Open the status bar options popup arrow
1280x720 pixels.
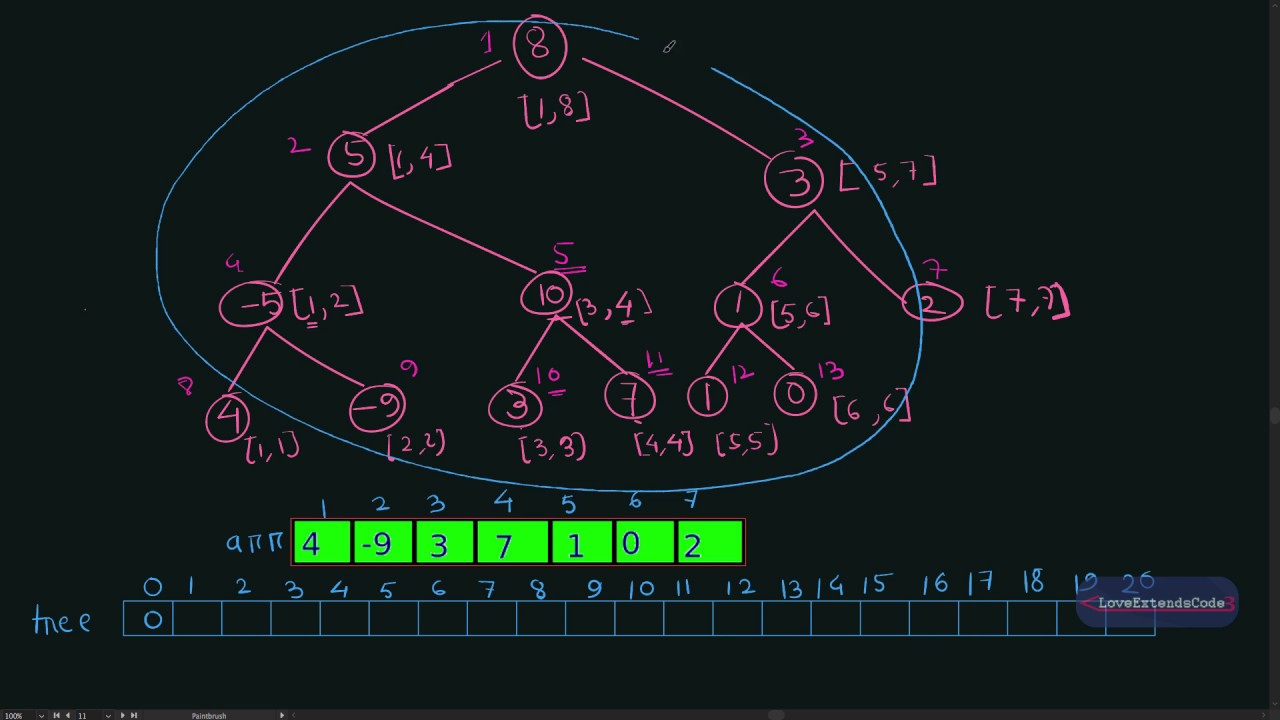[x=282, y=716]
